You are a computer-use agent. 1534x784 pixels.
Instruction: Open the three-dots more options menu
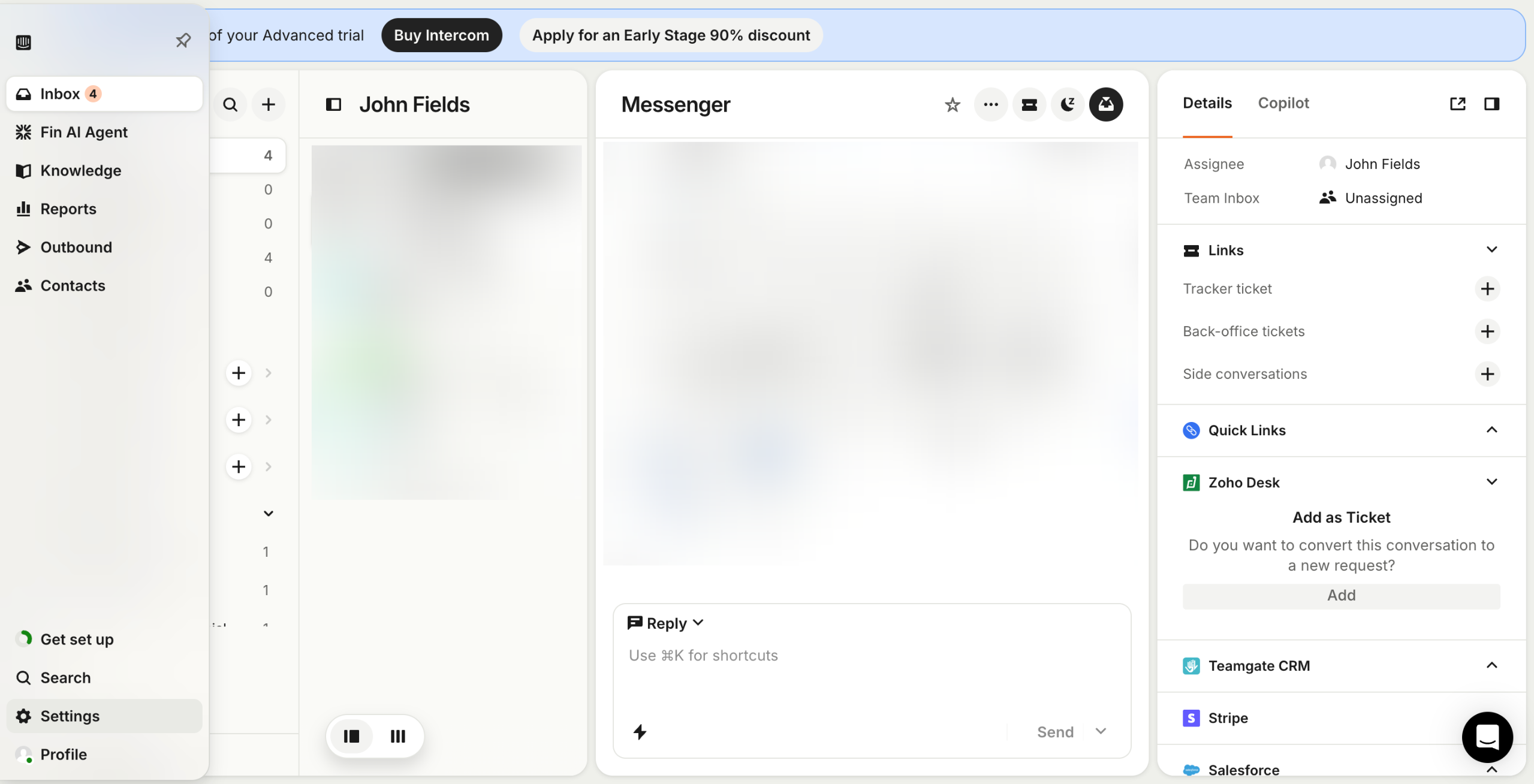point(990,105)
